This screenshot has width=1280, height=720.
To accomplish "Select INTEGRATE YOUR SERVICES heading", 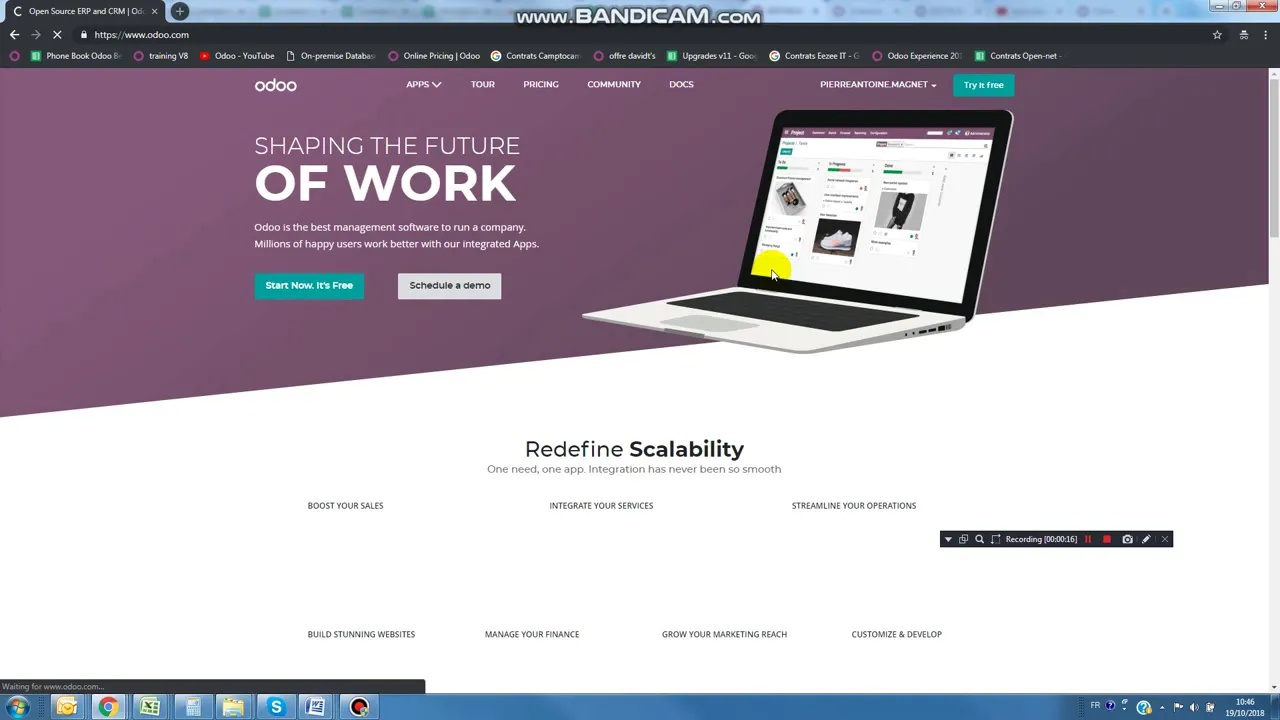I will coord(601,505).
